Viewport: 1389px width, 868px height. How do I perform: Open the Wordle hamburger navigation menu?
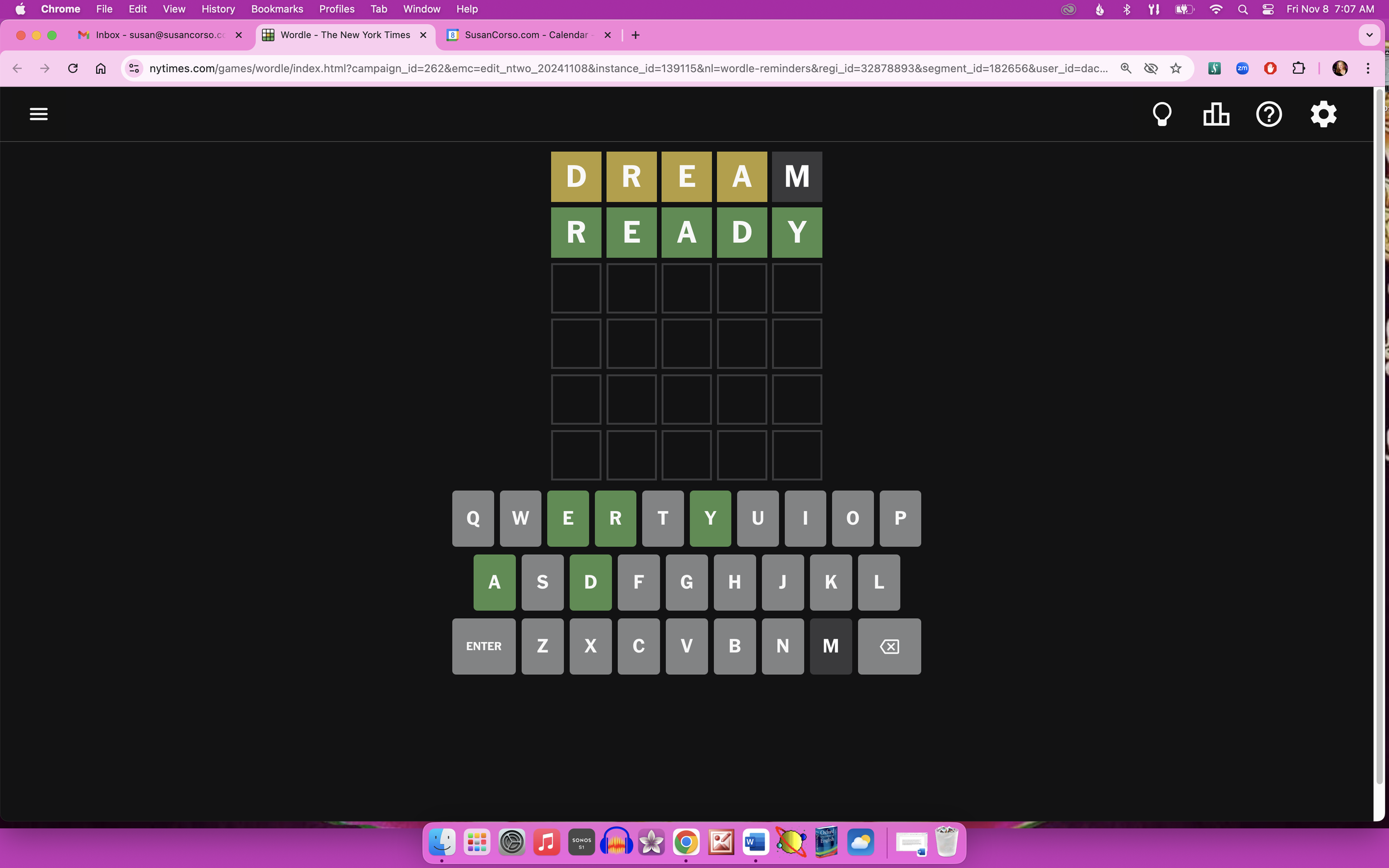tap(38, 114)
